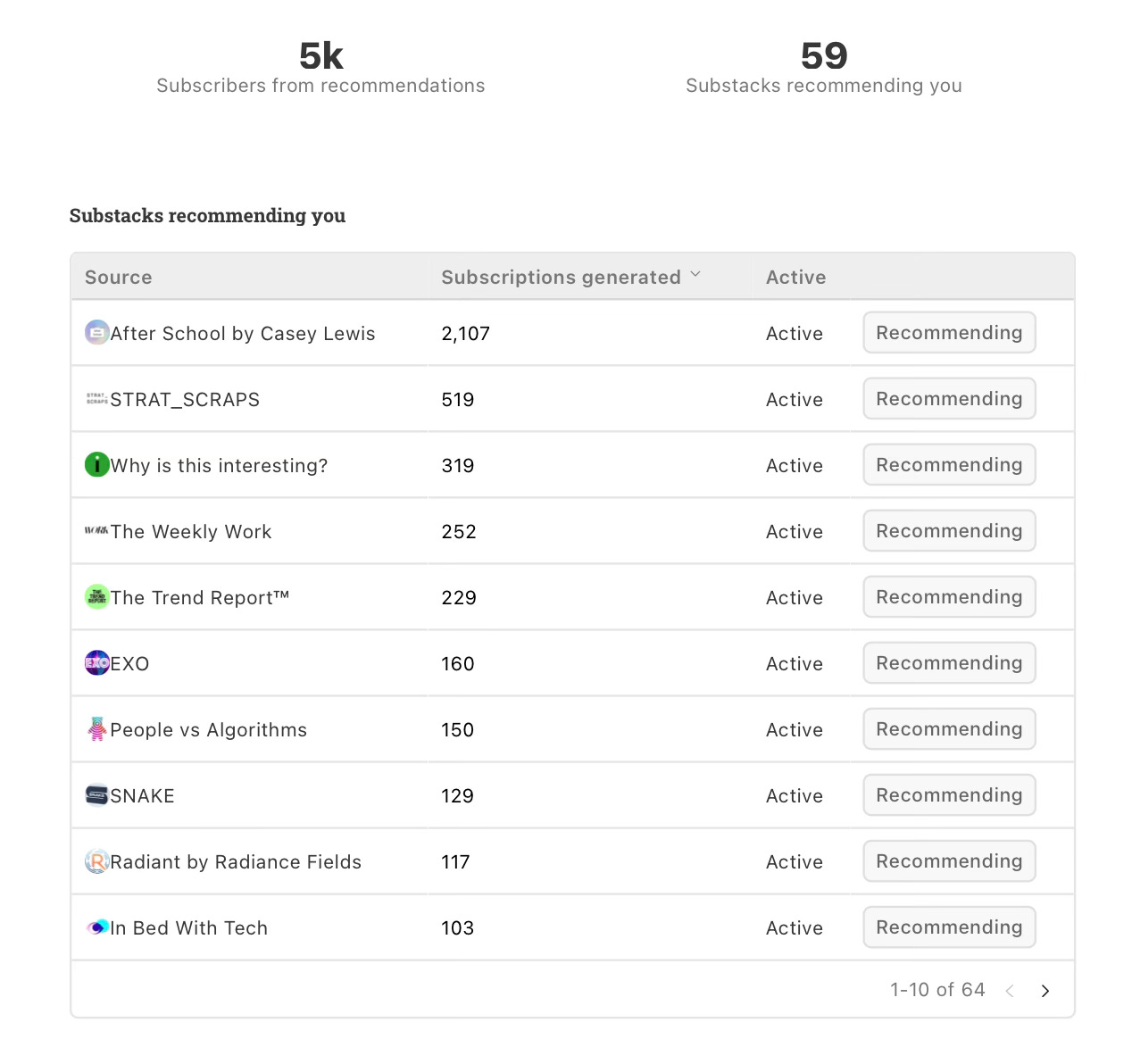Click Active status in EXO row

(795, 664)
